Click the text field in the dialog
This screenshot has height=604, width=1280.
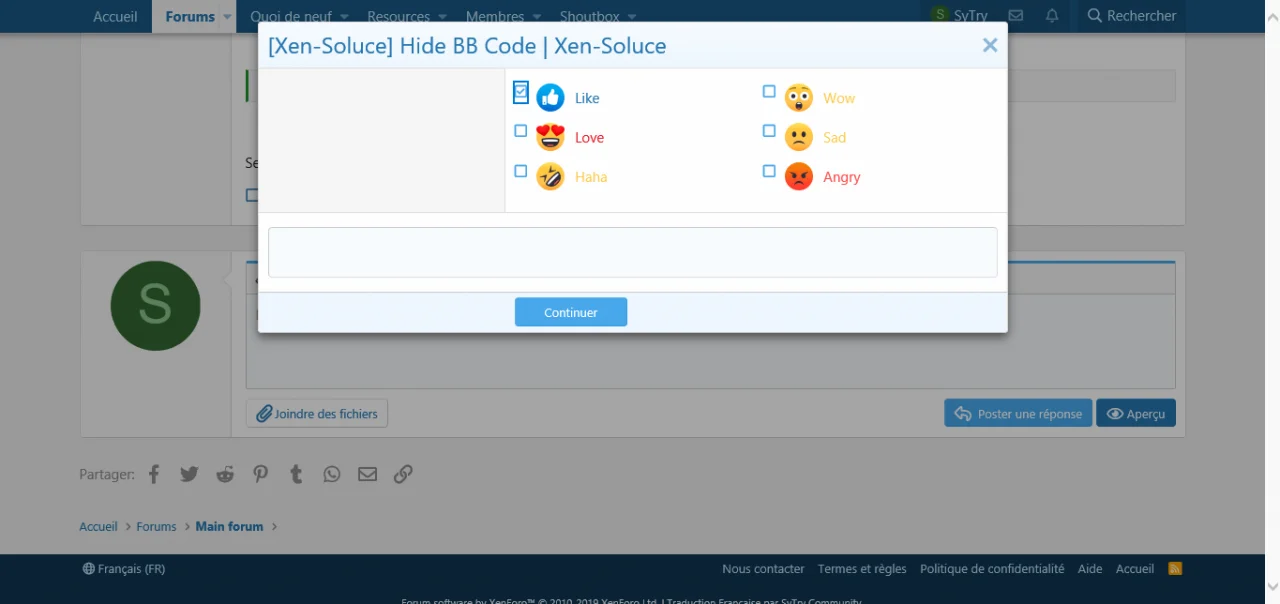click(632, 252)
